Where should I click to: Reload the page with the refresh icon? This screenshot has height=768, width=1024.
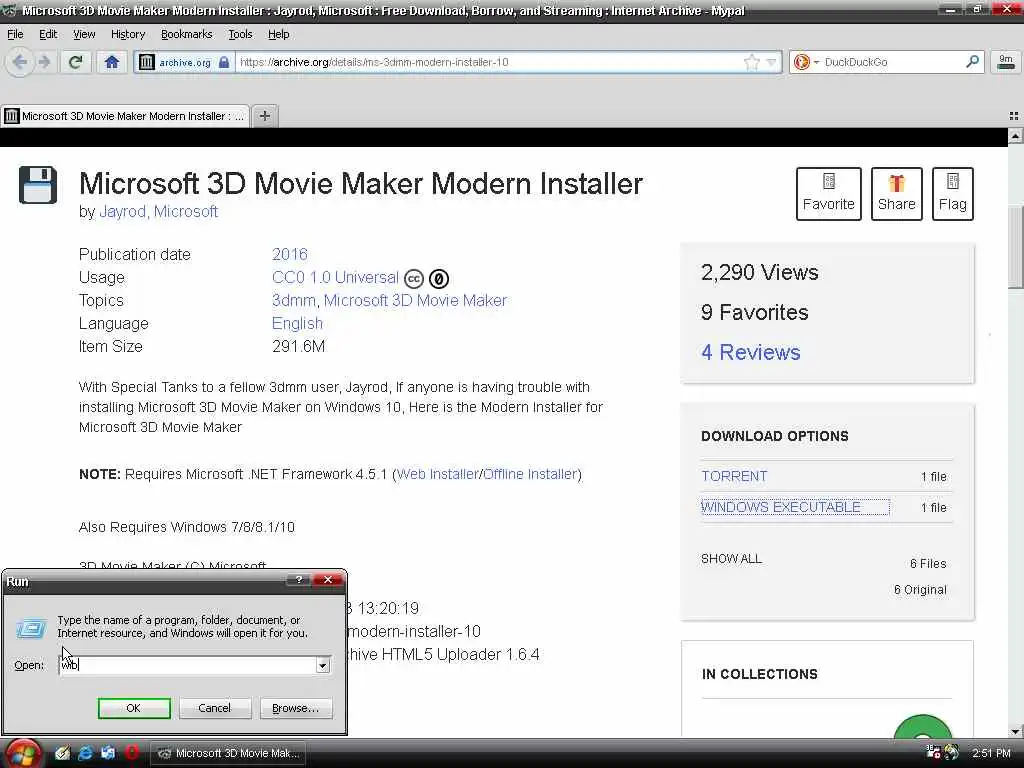point(75,62)
